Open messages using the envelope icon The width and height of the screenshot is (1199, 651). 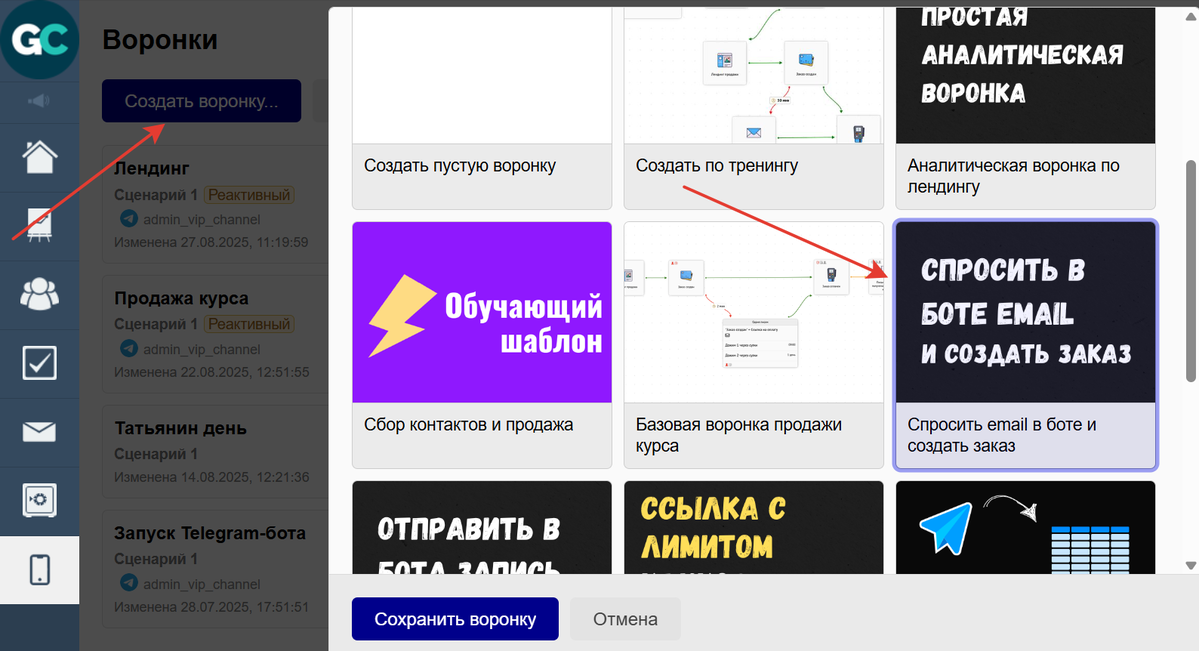(x=40, y=431)
